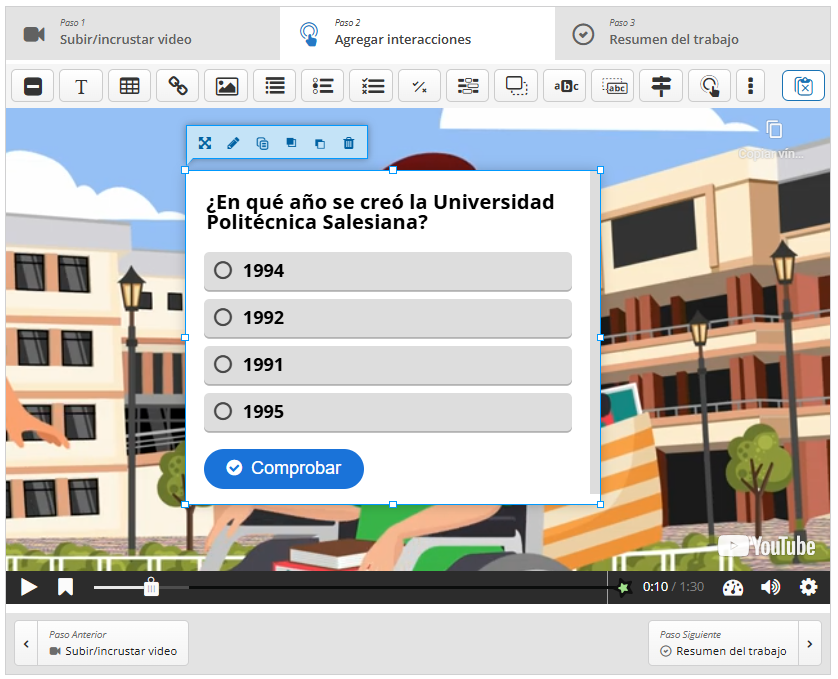The image size is (838, 679).
Task: Add a Crossroads signpost interaction
Action: [661, 87]
